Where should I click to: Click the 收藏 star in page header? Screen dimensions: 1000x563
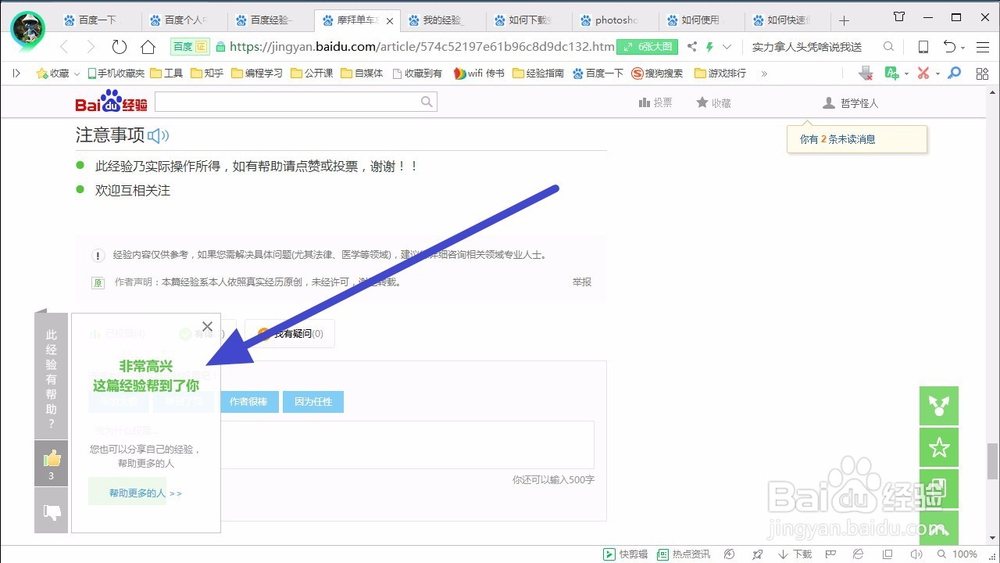coord(713,103)
